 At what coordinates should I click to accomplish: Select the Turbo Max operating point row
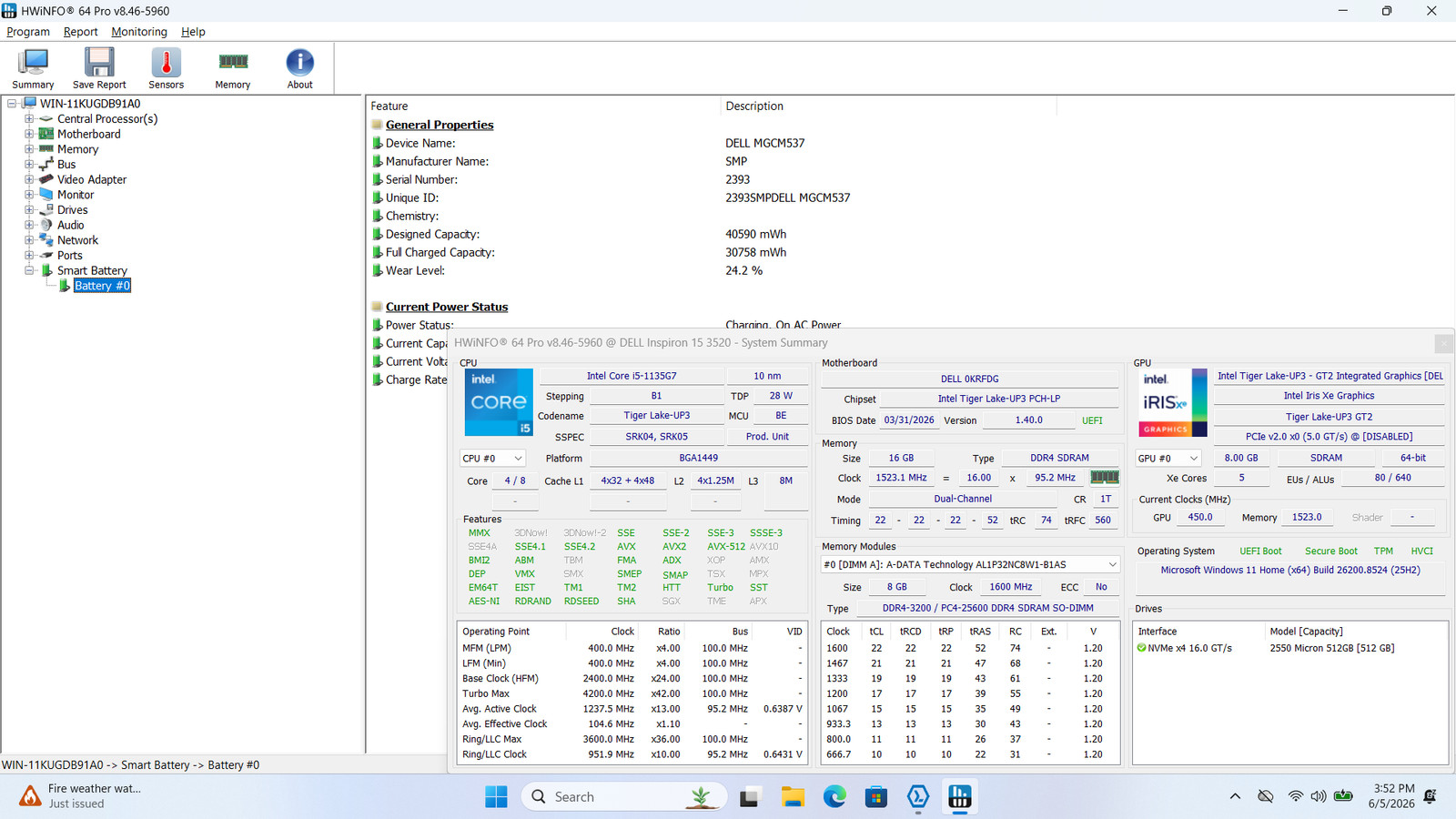pyautogui.click(x=632, y=693)
